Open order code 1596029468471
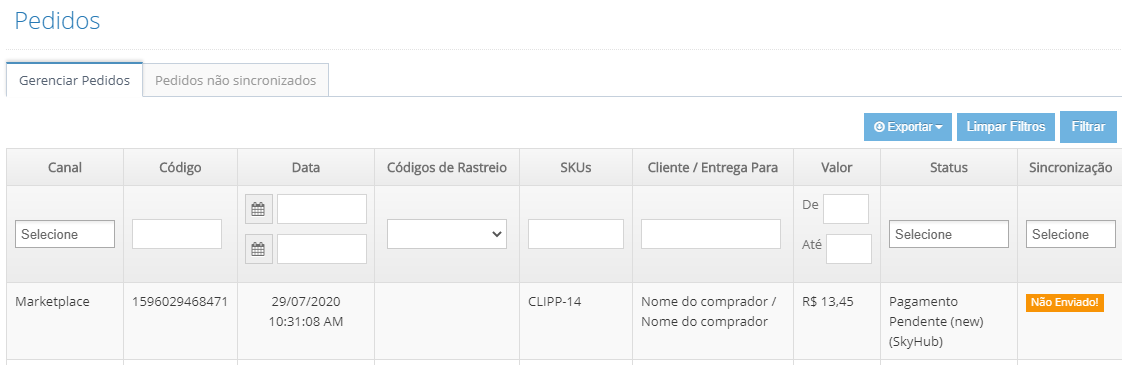This screenshot has width=1122, height=365. [x=180, y=301]
